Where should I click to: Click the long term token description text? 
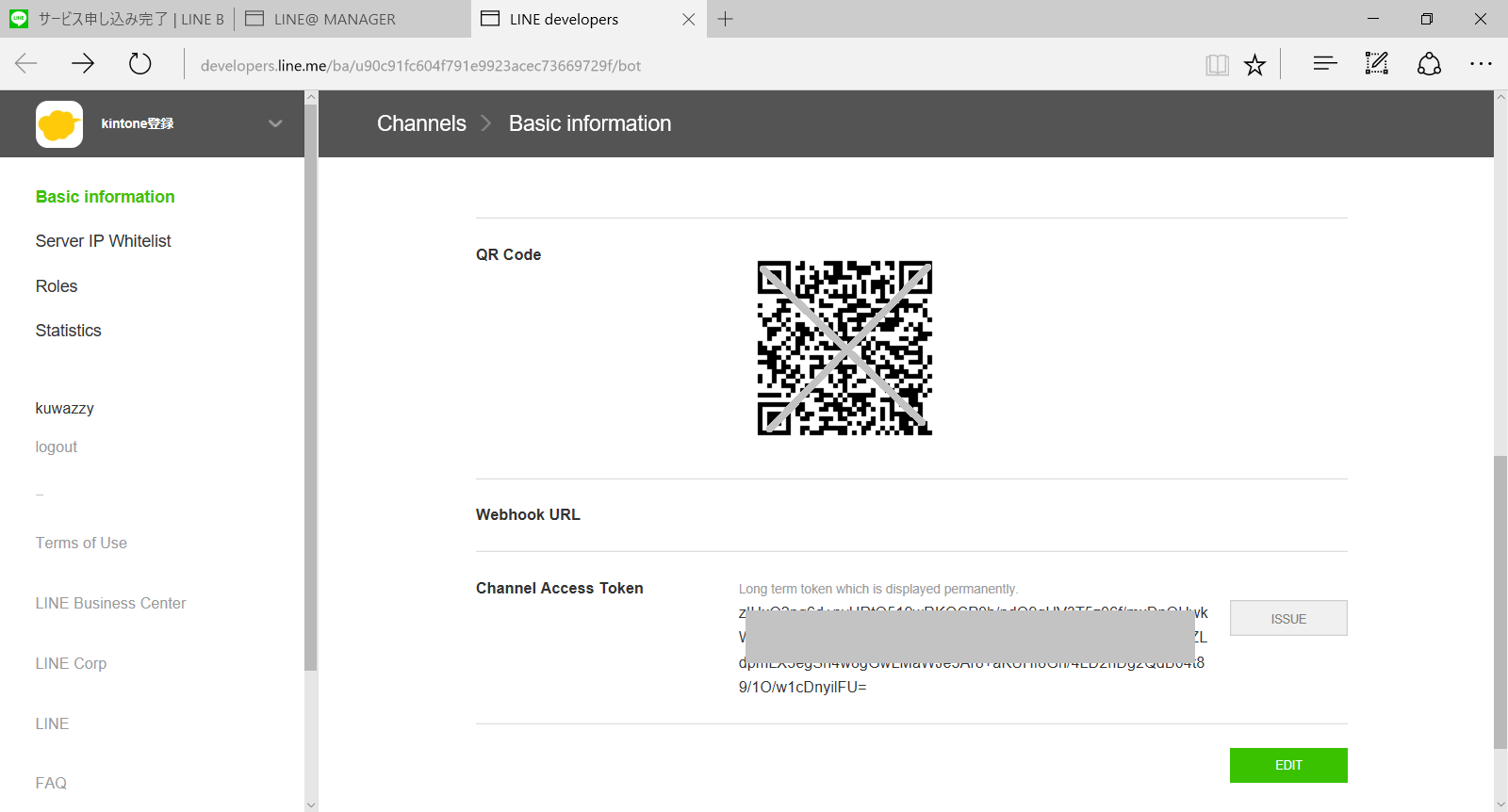point(878,589)
